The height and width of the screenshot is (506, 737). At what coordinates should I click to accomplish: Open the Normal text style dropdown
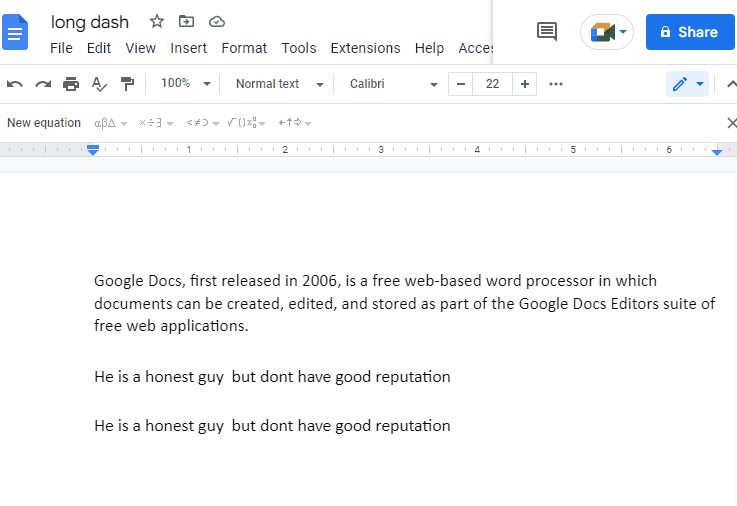(x=280, y=84)
